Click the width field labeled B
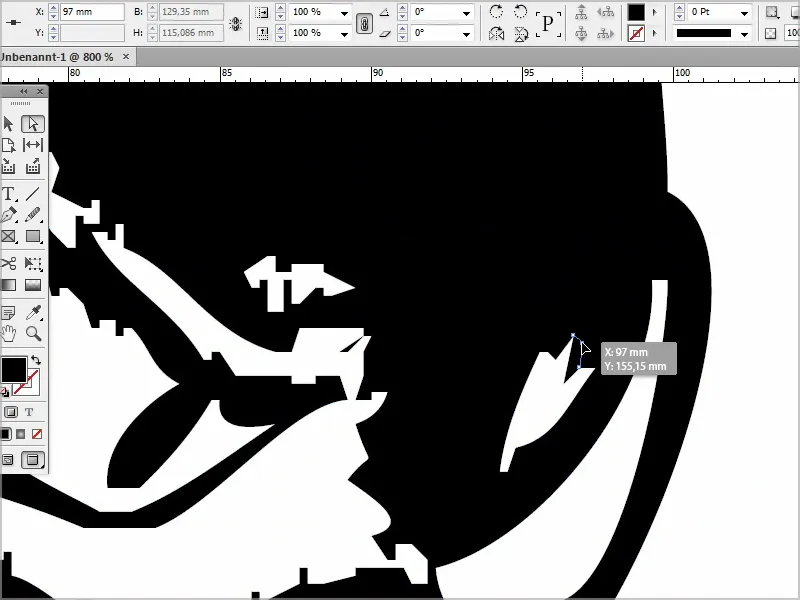This screenshot has width=800, height=600. [x=191, y=12]
